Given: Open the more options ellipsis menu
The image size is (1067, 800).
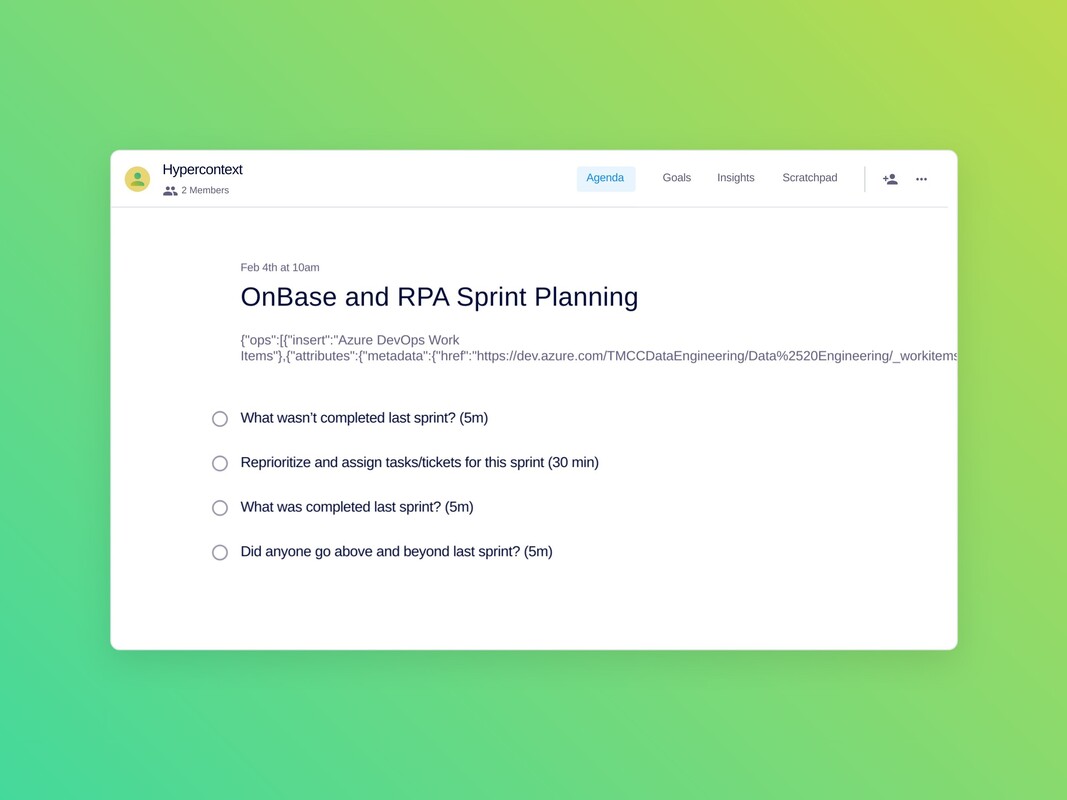Looking at the screenshot, I should tap(921, 178).
